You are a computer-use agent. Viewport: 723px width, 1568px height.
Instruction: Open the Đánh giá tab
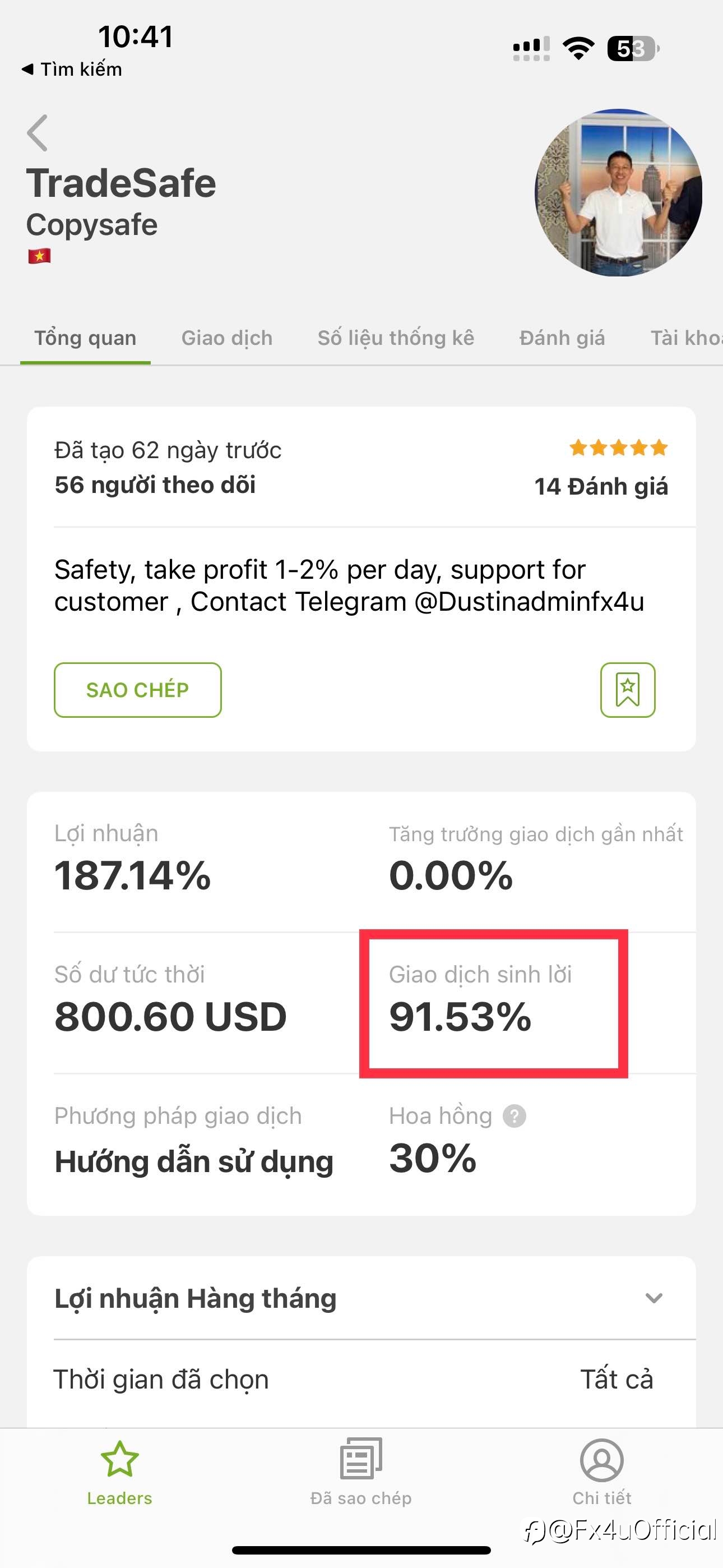[562, 338]
